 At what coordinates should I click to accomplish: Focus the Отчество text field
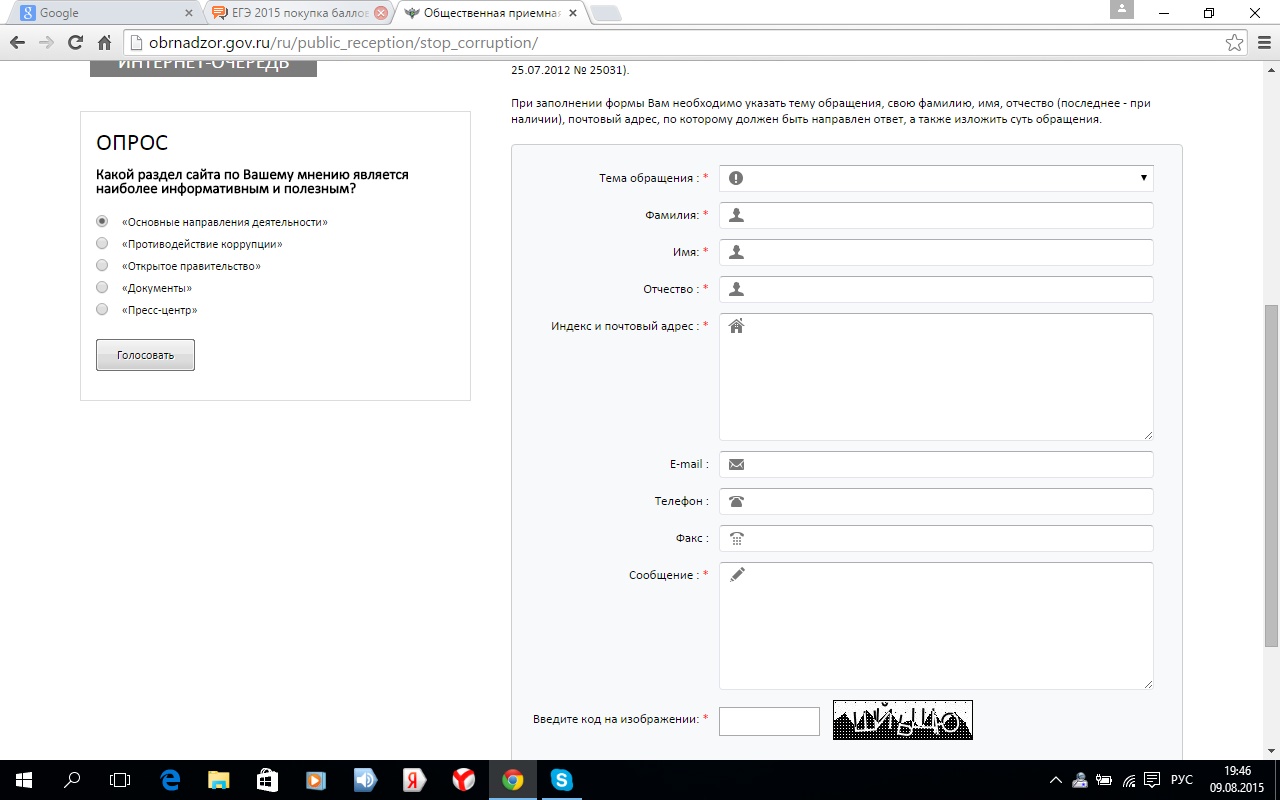coord(936,289)
